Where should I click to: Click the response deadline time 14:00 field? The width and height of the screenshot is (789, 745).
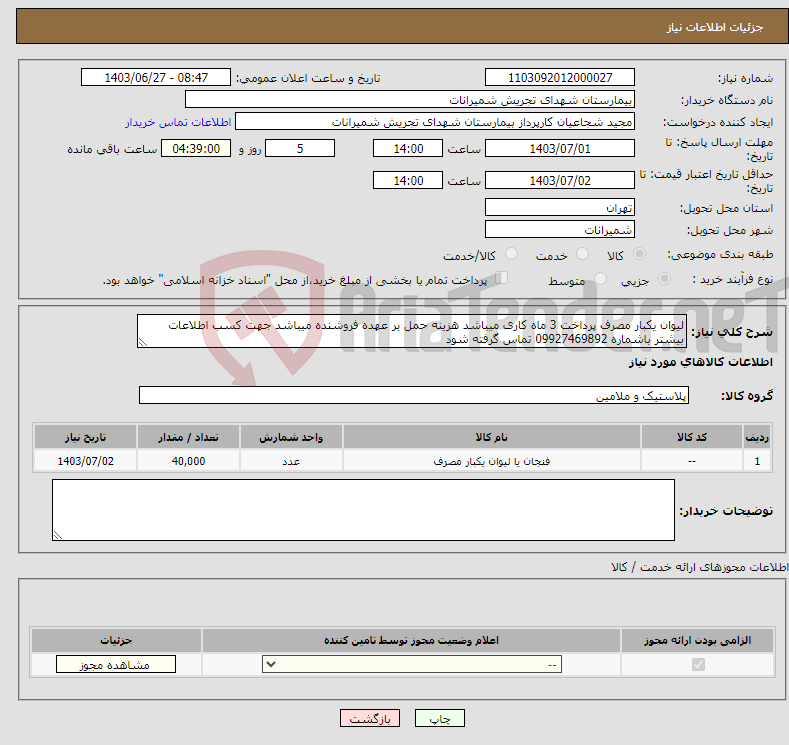408,148
